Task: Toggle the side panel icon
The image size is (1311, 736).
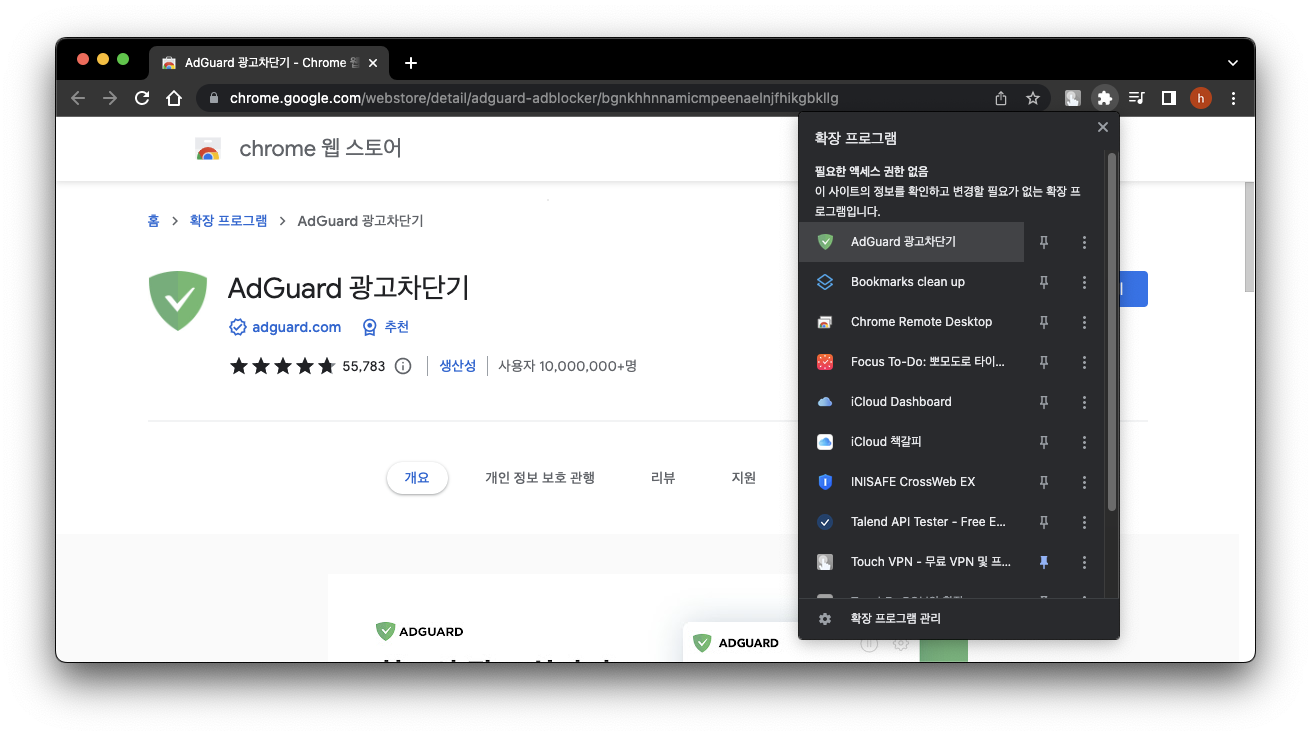Action: [x=1168, y=98]
